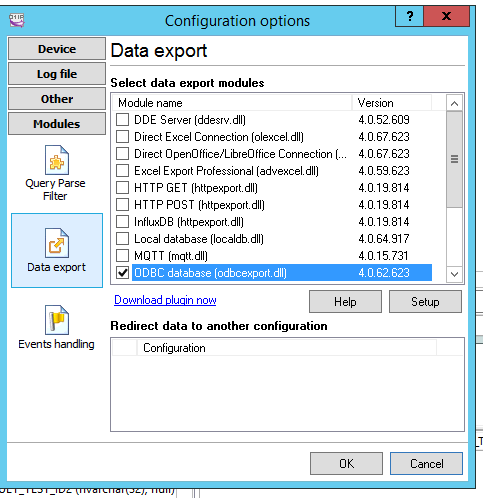Open the Other settings tab
487x498 pixels.
coord(57,99)
